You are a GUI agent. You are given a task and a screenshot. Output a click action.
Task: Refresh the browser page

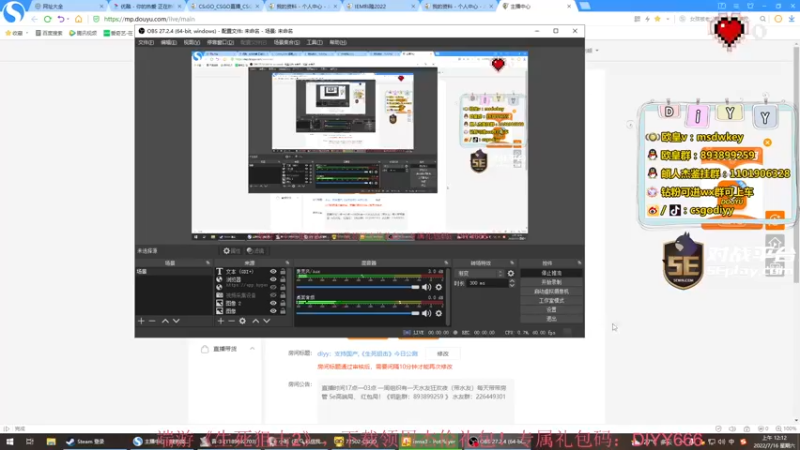pyautogui.click(x=47, y=19)
